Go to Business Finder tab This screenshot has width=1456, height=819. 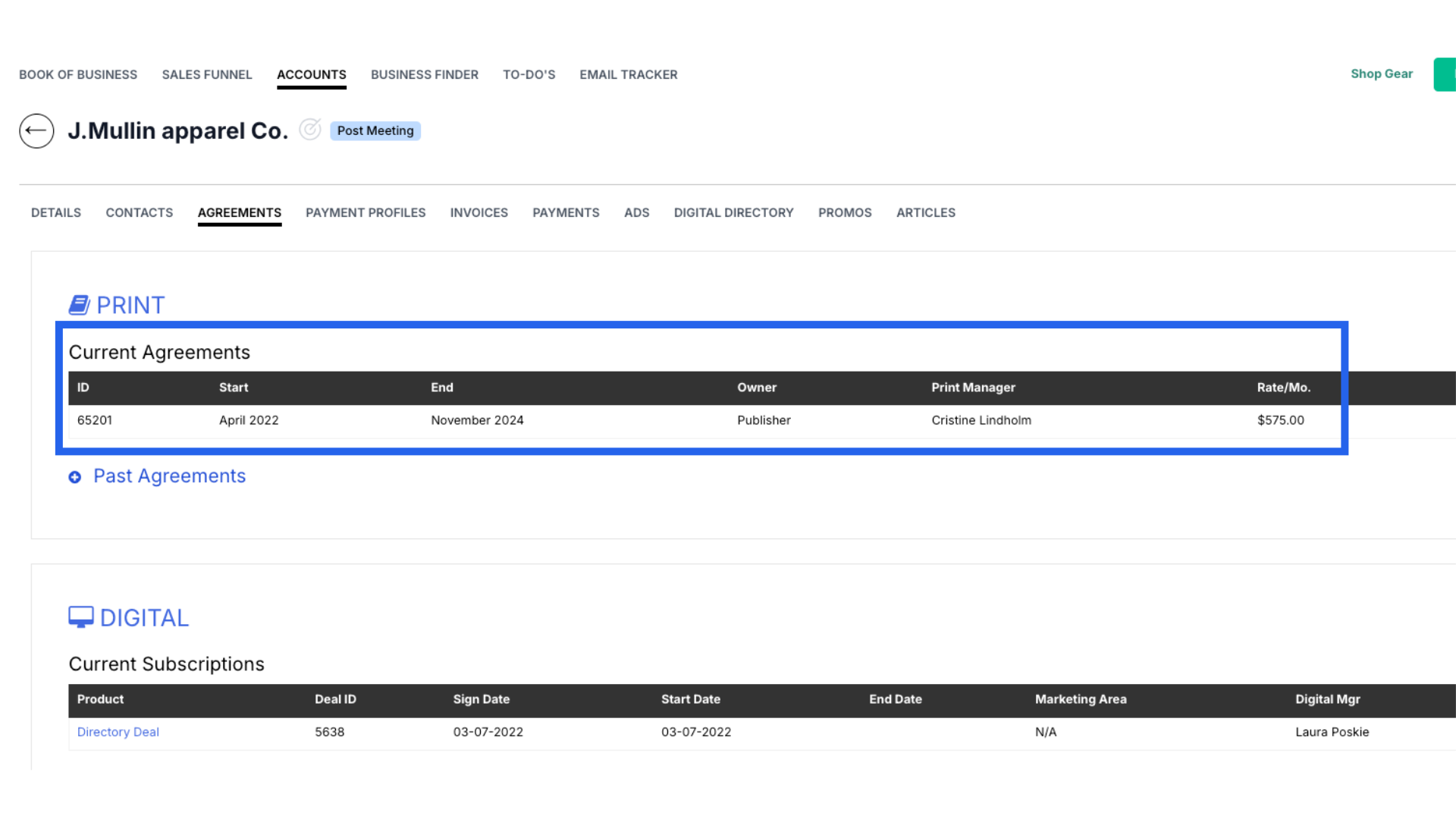pos(425,74)
